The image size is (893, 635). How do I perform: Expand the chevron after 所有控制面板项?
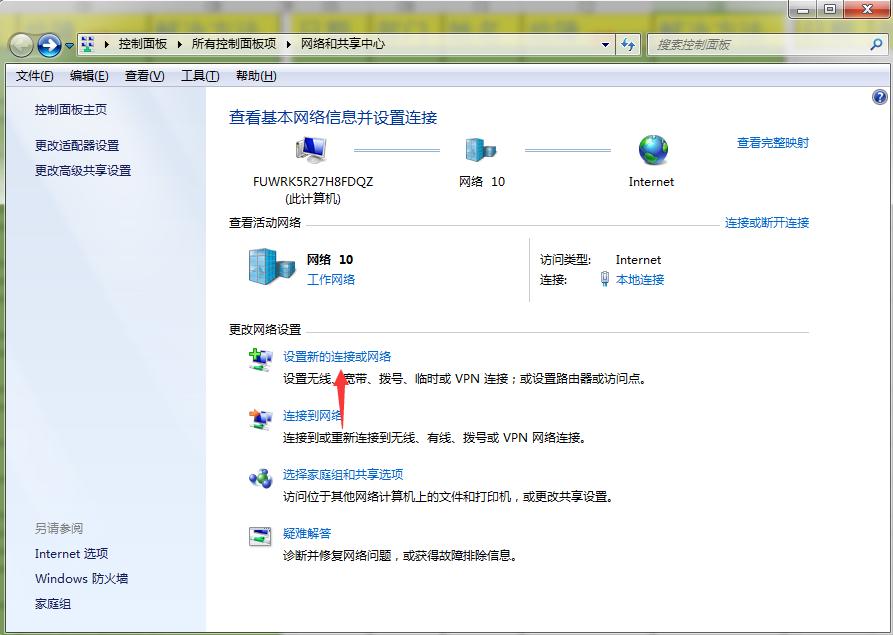click(290, 44)
